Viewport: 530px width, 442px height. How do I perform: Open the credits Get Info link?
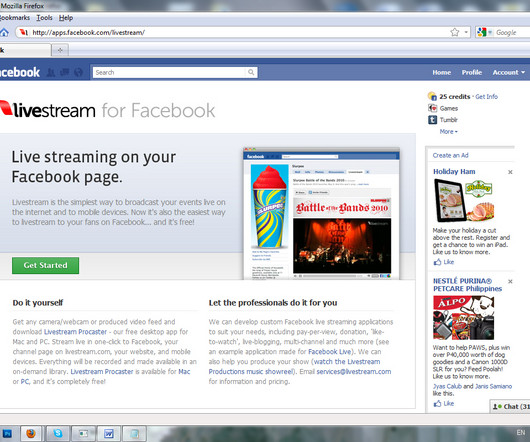486,97
